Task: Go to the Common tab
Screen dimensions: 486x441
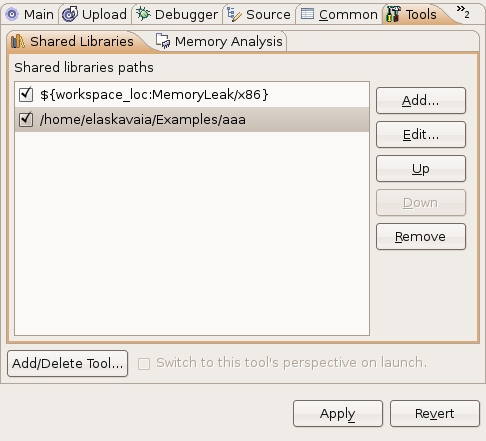Action: tap(339, 14)
